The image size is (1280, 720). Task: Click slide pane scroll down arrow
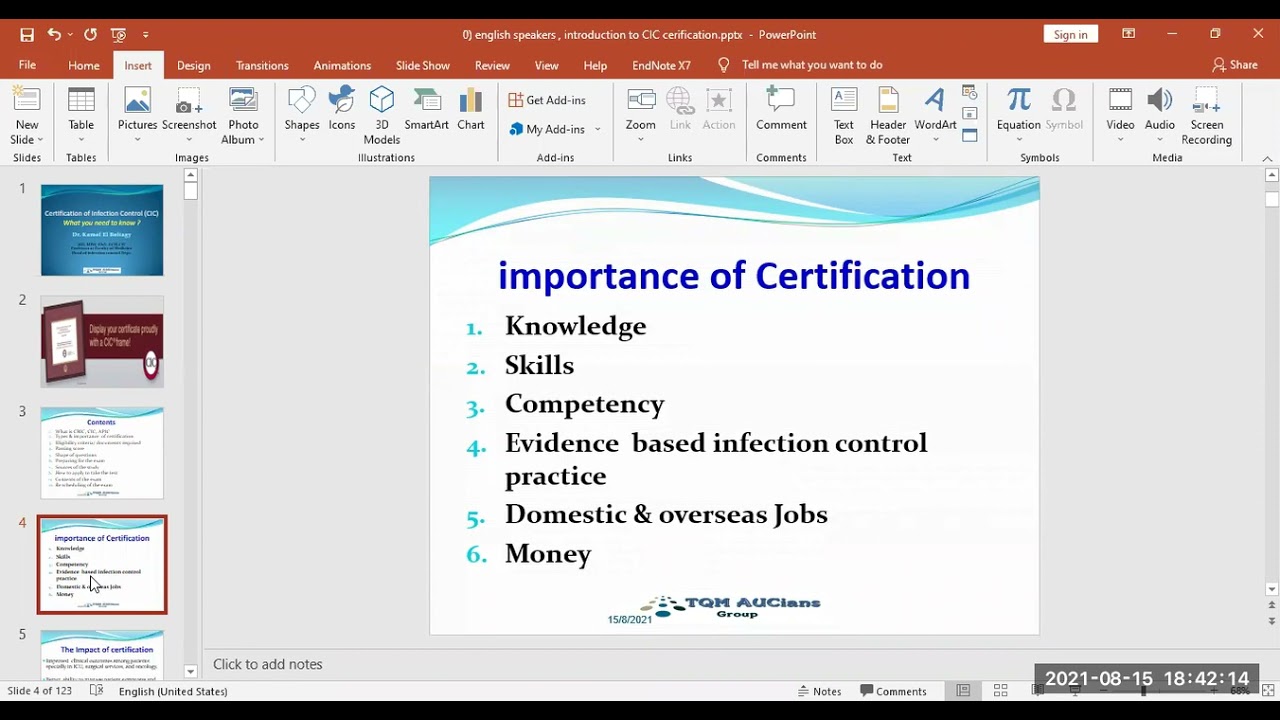1272,589
